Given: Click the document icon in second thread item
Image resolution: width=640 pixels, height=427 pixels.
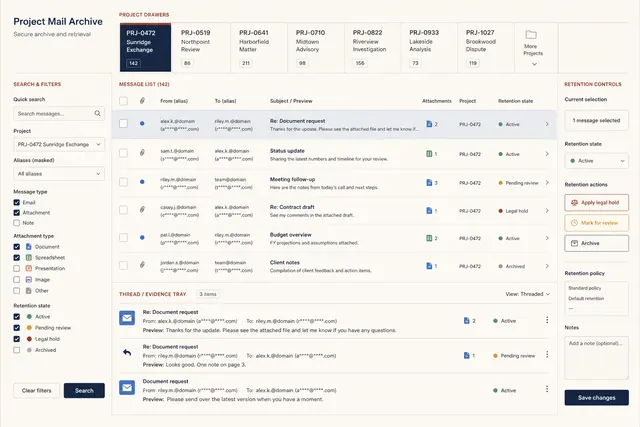Looking at the screenshot, I should coord(467,356).
